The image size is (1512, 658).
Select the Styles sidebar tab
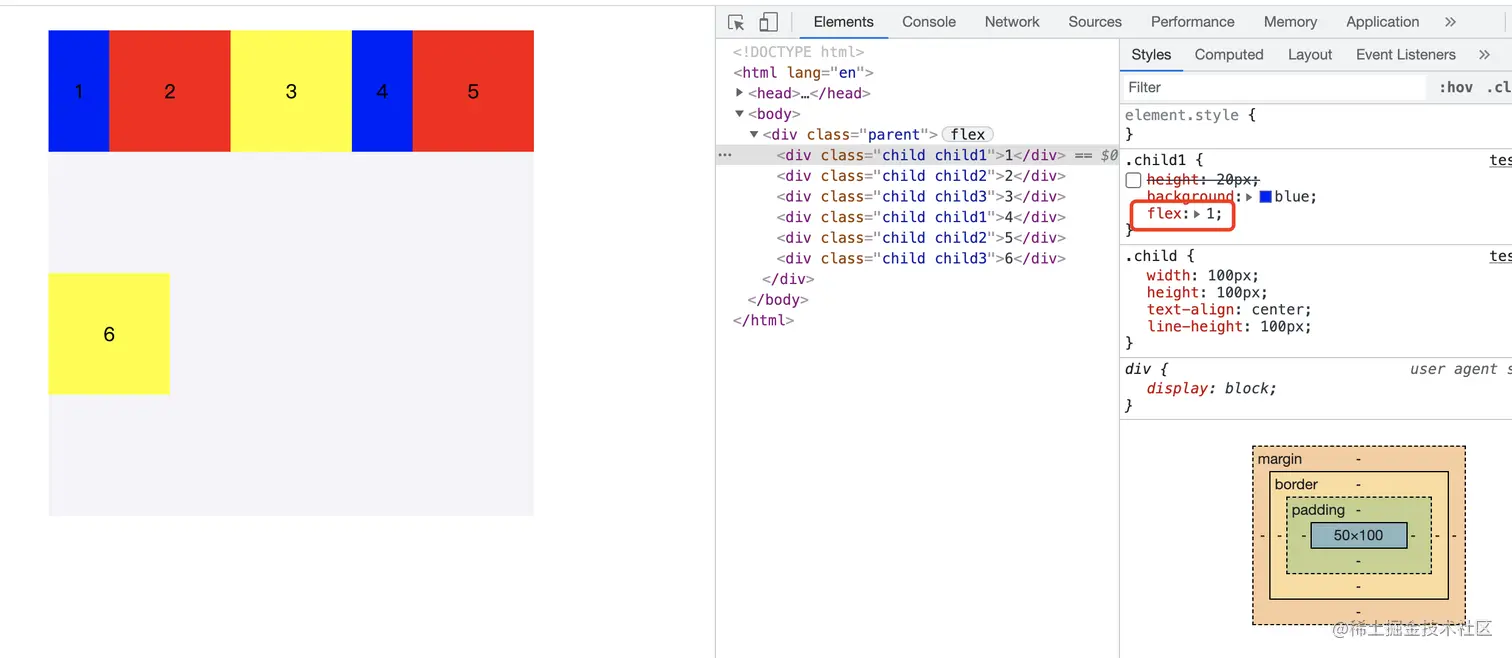click(1151, 55)
